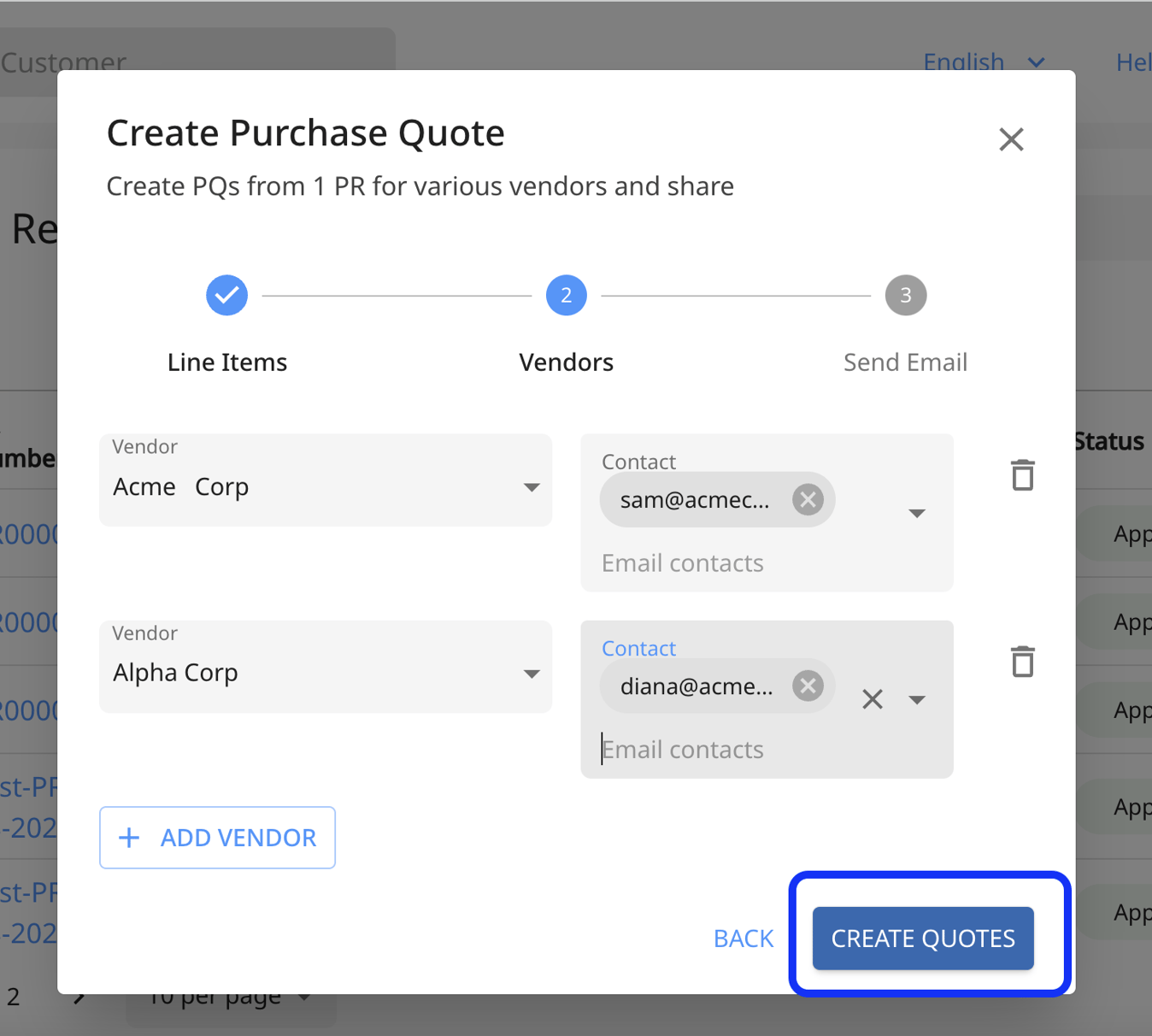The height and width of the screenshot is (1036, 1152).
Task: Click step 3 circle in the progress stepper
Action: pyautogui.click(x=905, y=295)
